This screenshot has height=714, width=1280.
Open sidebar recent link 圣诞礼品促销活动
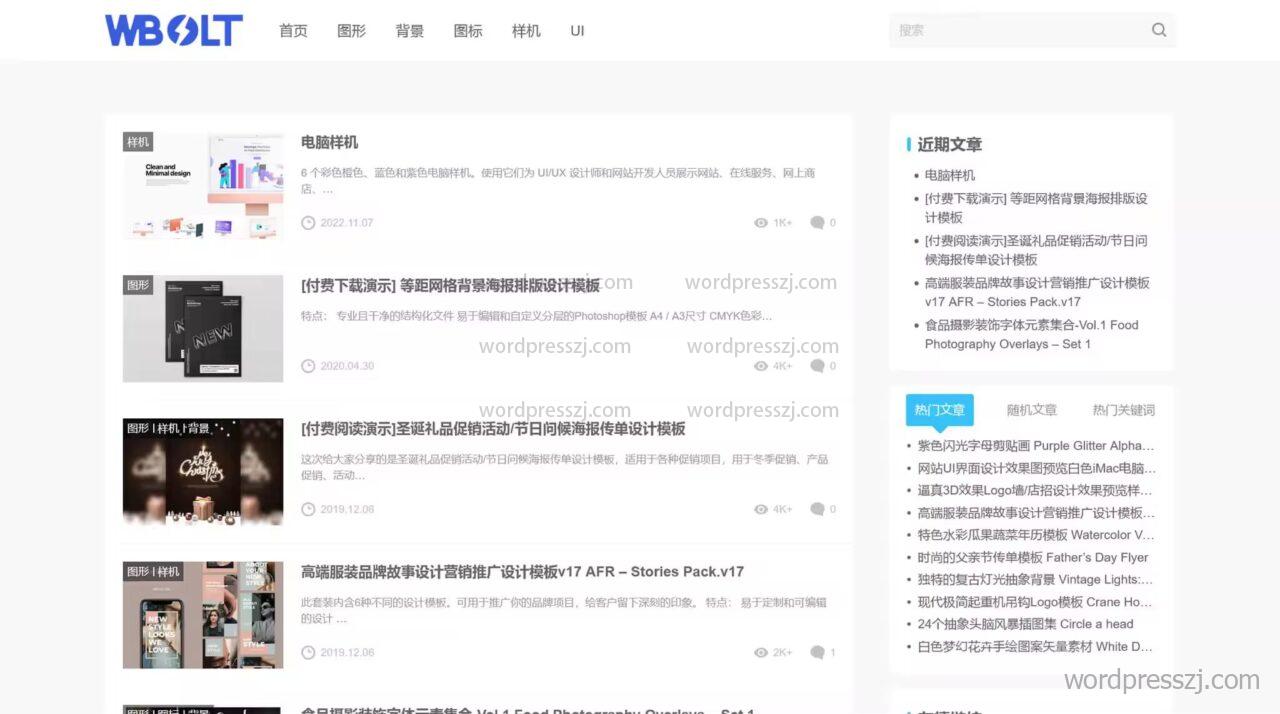1036,250
